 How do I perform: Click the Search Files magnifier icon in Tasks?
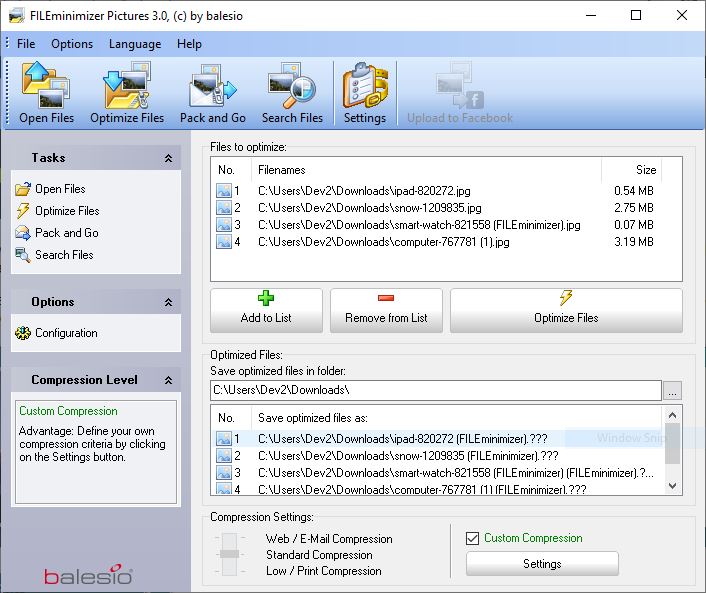(x=23, y=255)
